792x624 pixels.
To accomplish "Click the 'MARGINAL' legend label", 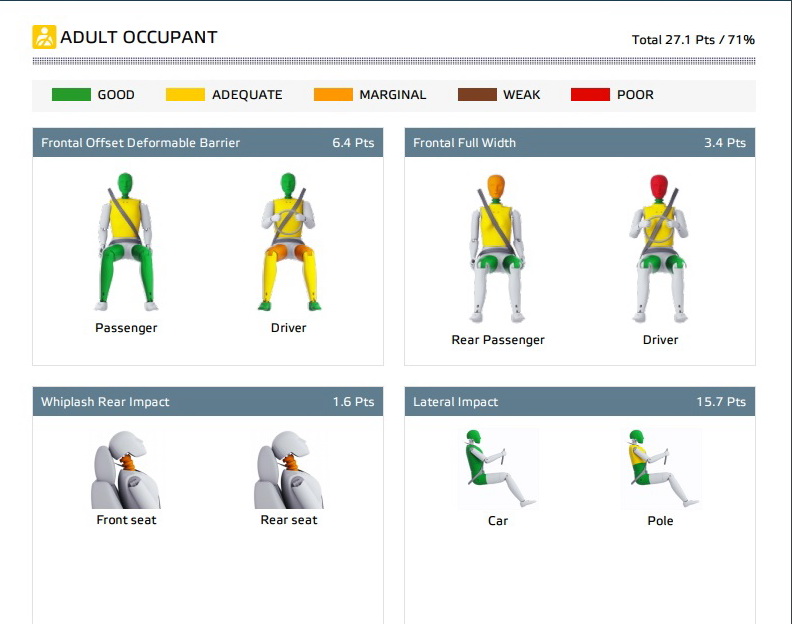I will pyautogui.click(x=393, y=95).
